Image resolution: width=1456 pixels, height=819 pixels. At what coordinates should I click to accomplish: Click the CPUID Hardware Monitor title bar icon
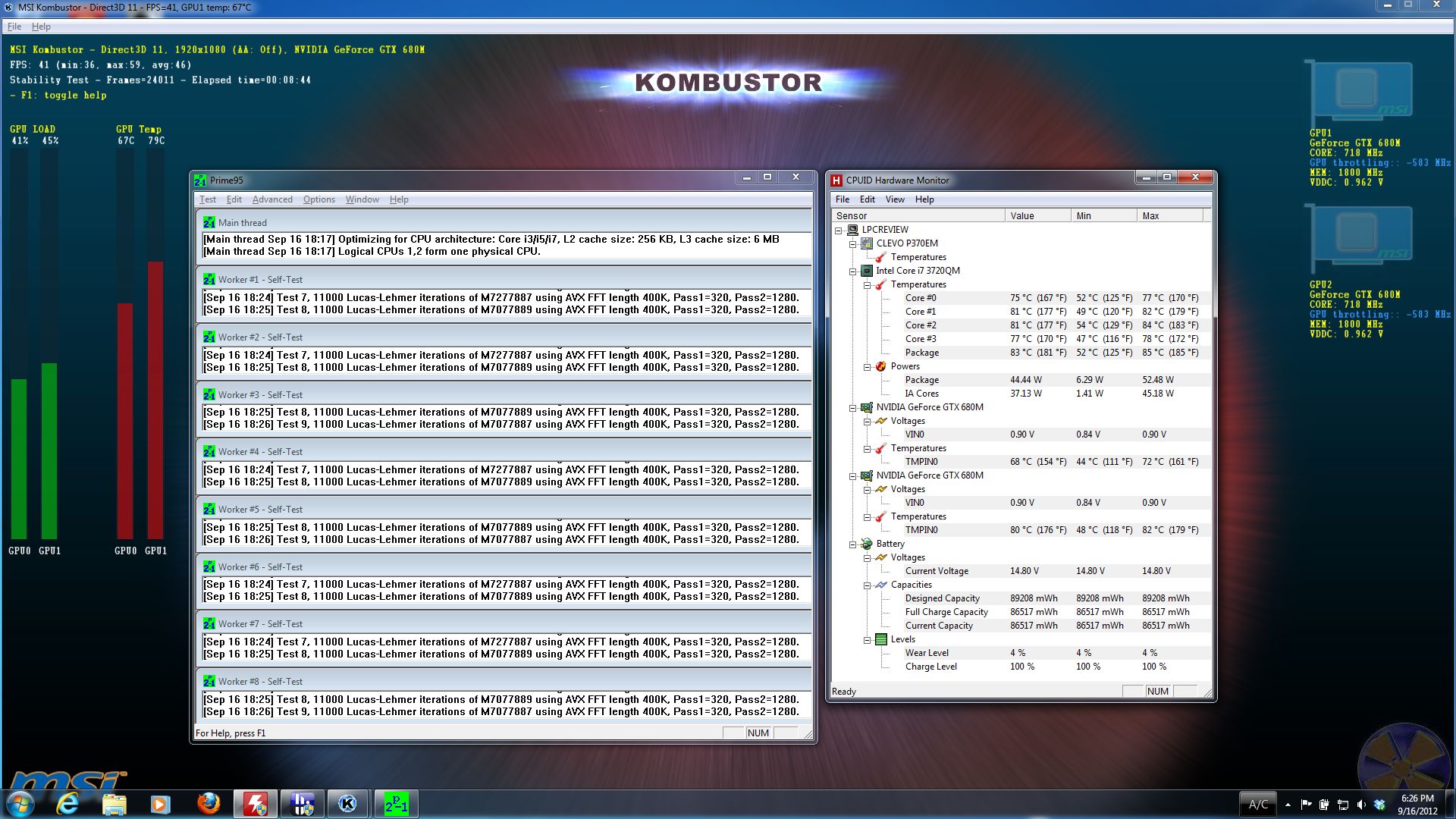point(836,180)
